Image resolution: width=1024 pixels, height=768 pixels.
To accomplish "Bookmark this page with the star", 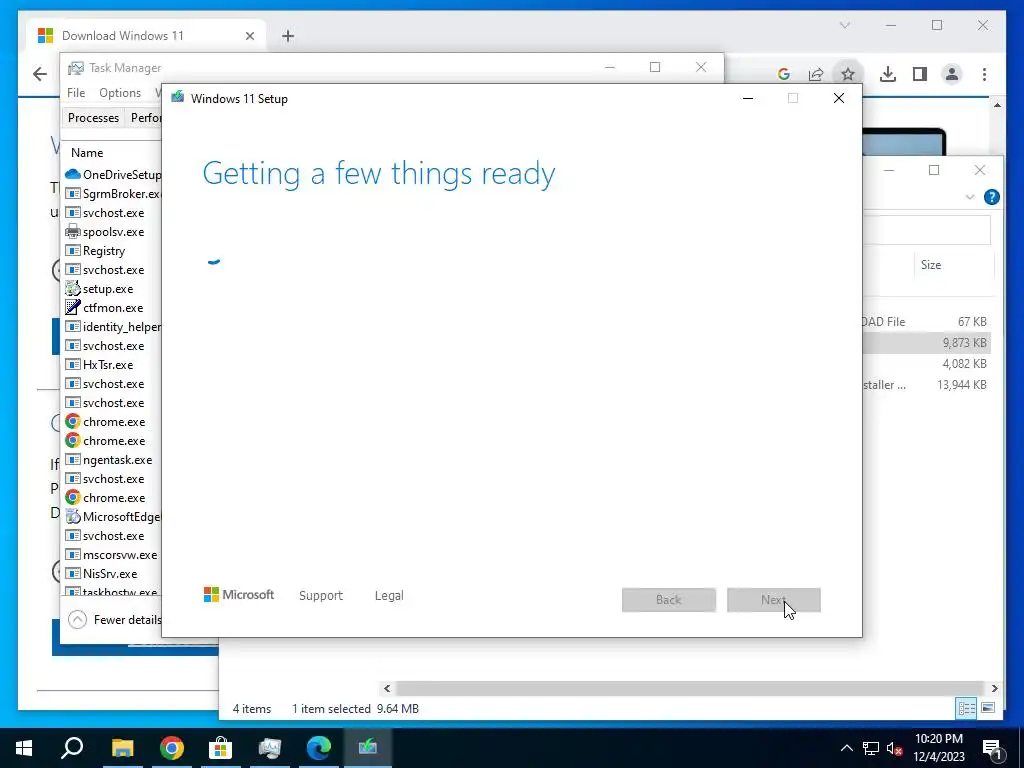I will [848, 74].
